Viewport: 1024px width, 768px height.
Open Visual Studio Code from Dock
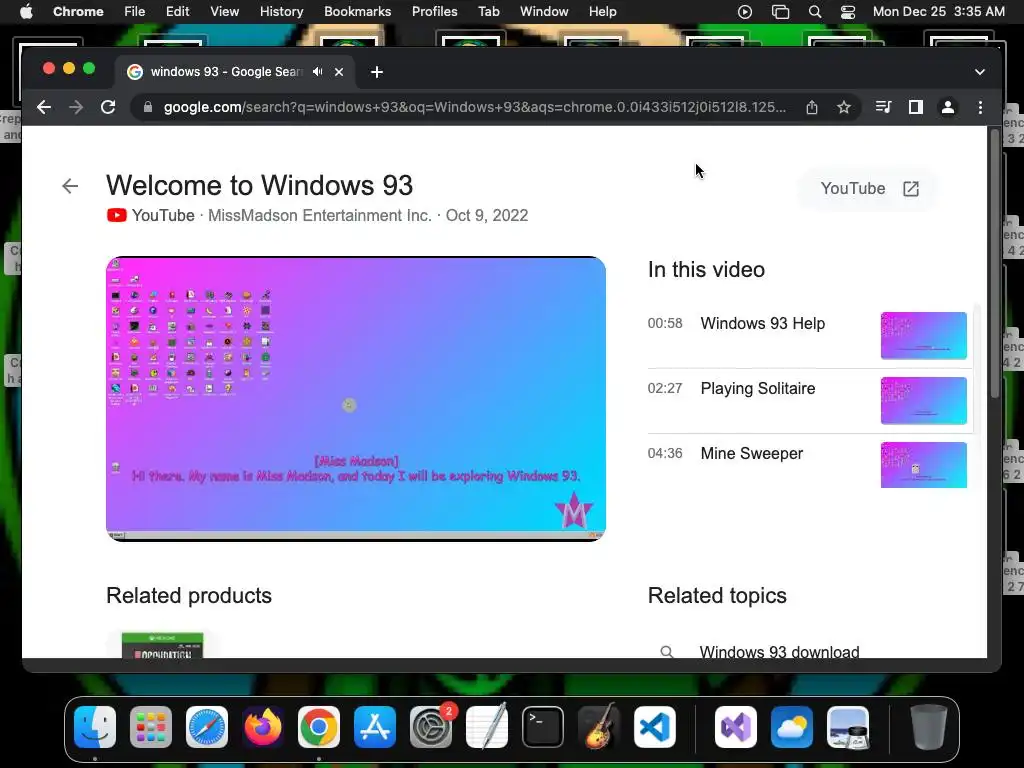[x=655, y=727]
